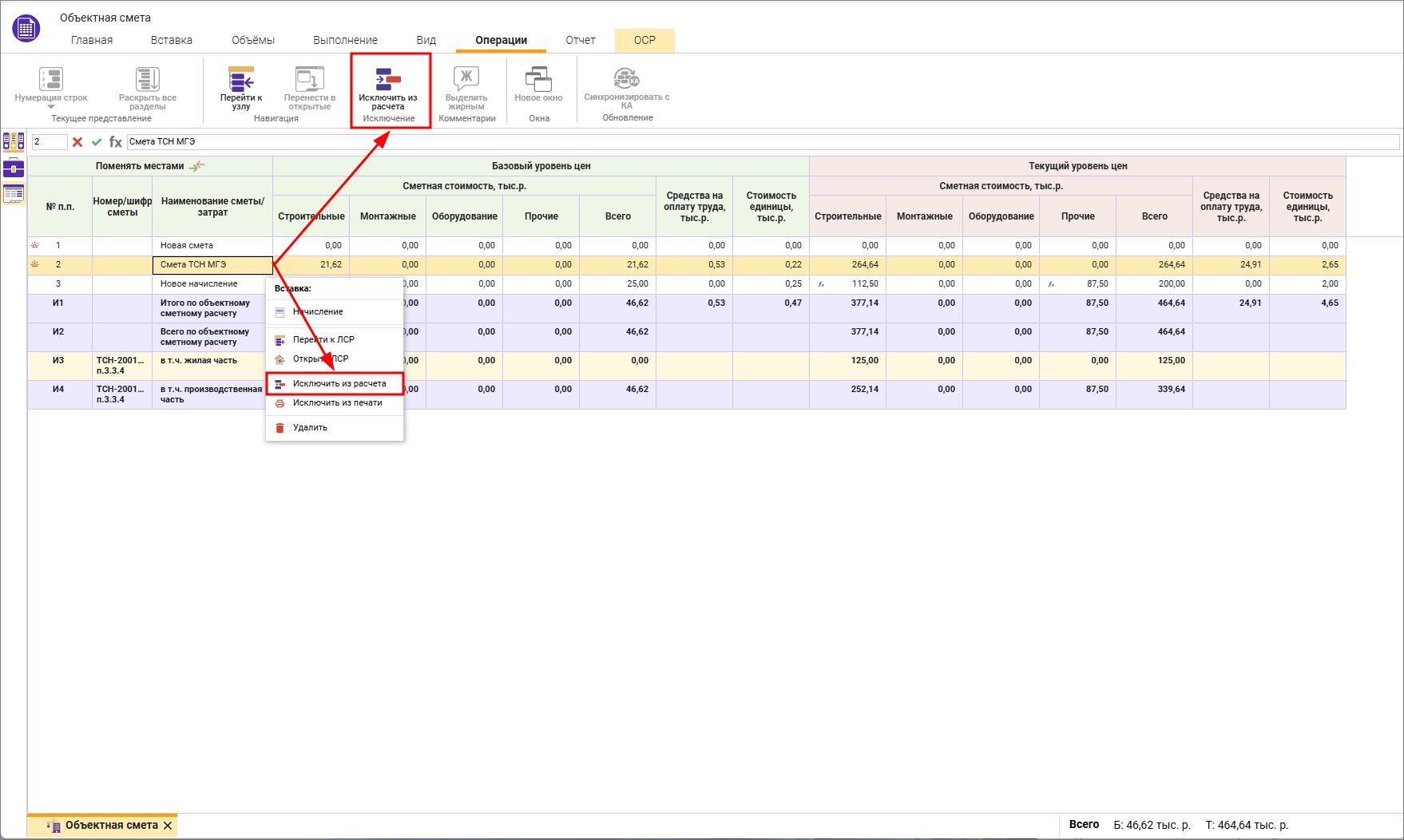This screenshot has height=840, width=1404.
Task: Confirm entry with green checkmark
Action: point(97,142)
